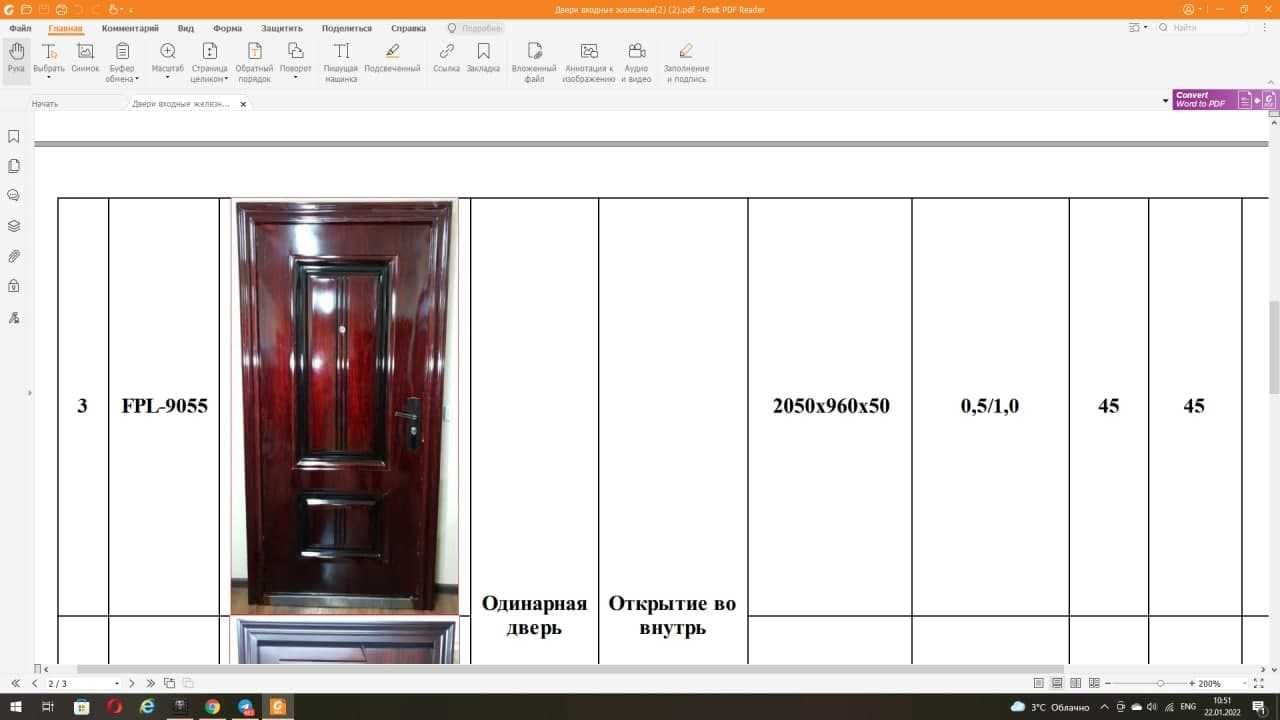Expand the Поворот dropdown arrow
Viewport: 1280px width, 720px height.
coord(295,77)
